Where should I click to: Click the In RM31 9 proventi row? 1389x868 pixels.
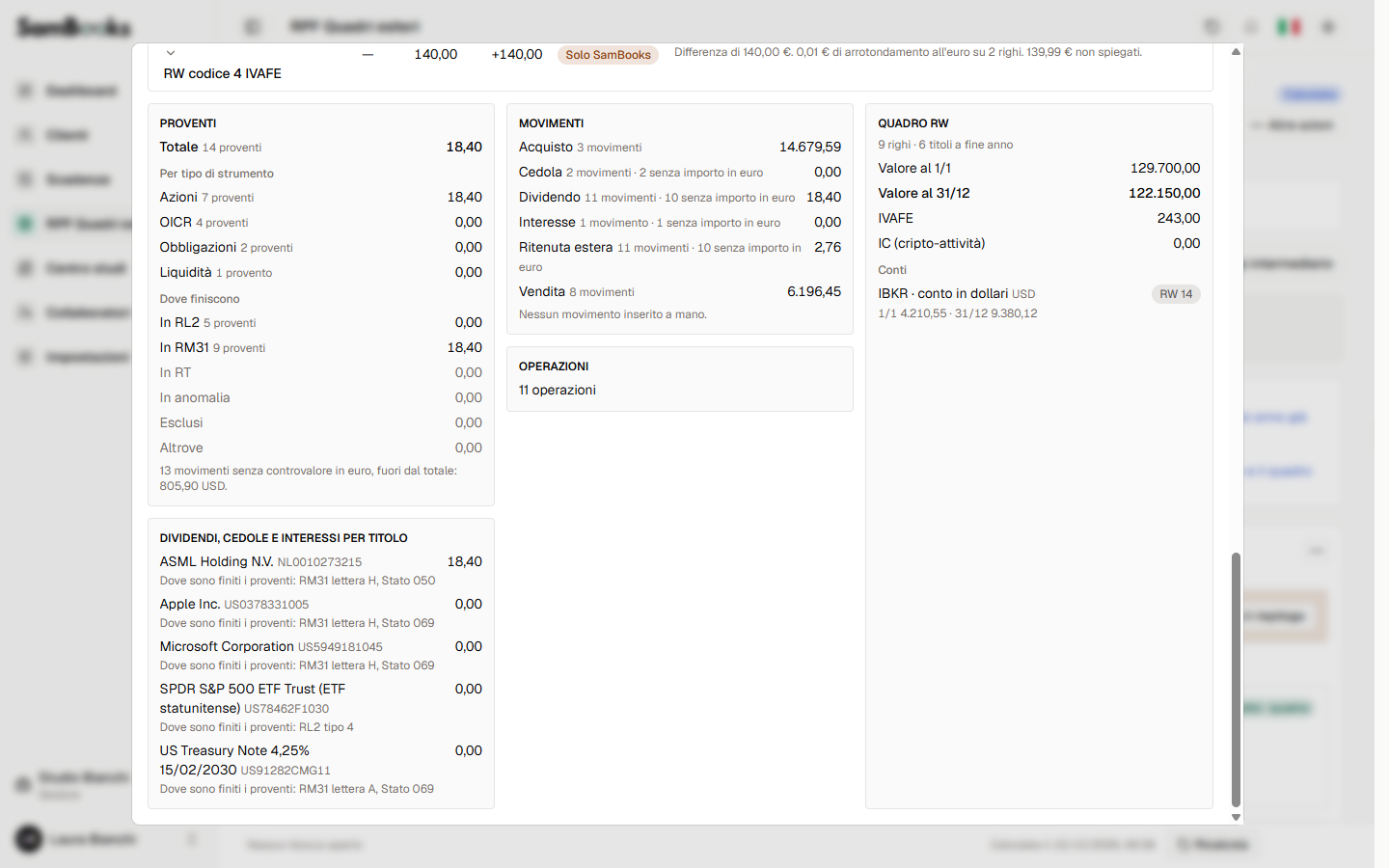pyautogui.click(x=321, y=348)
